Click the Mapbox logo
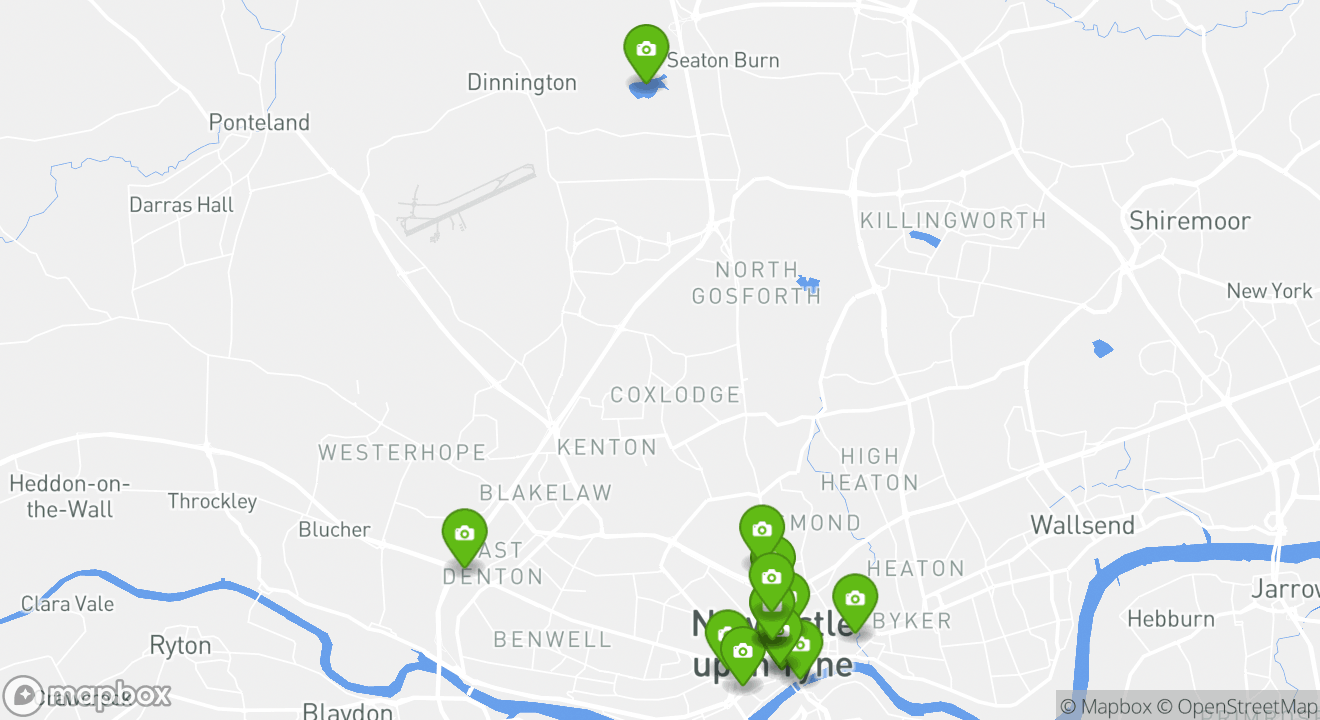Image resolution: width=1320 pixels, height=720 pixels. pos(88,694)
